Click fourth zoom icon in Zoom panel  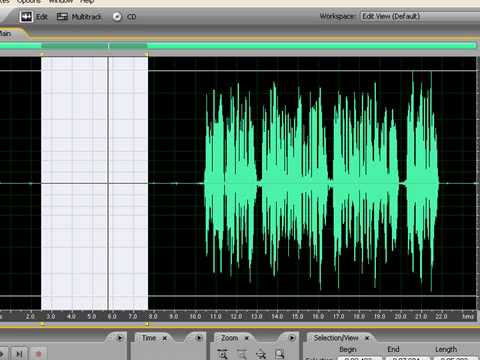280,354
